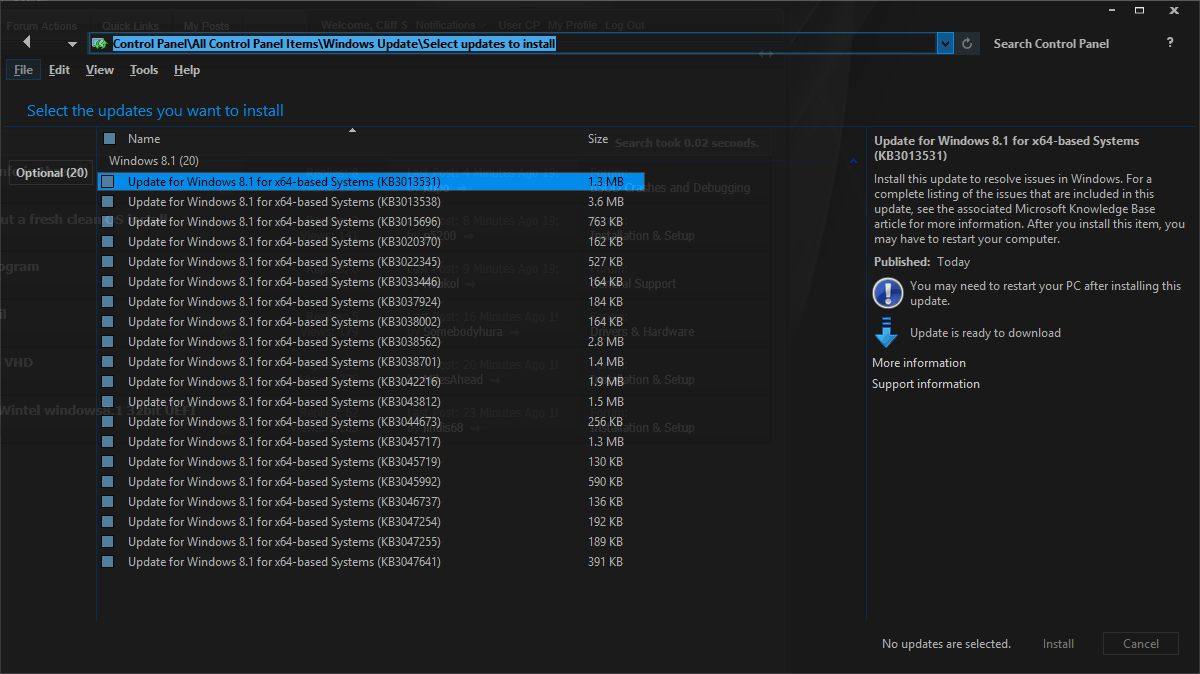Click the sort arrow above Name column
The image size is (1200, 674).
pyautogui.click(x=352, y=130)
